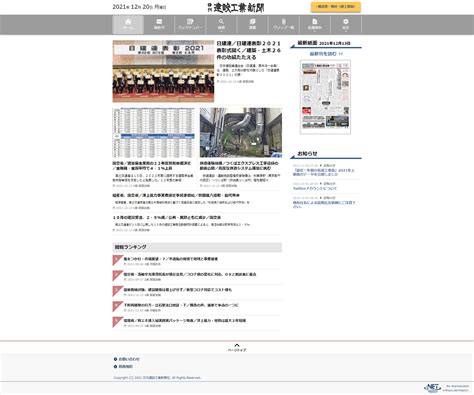This screenshot has width=474, height=395.
Task: Open the second footer link with circle-arrow icon
Action: [x=123, y=366]
